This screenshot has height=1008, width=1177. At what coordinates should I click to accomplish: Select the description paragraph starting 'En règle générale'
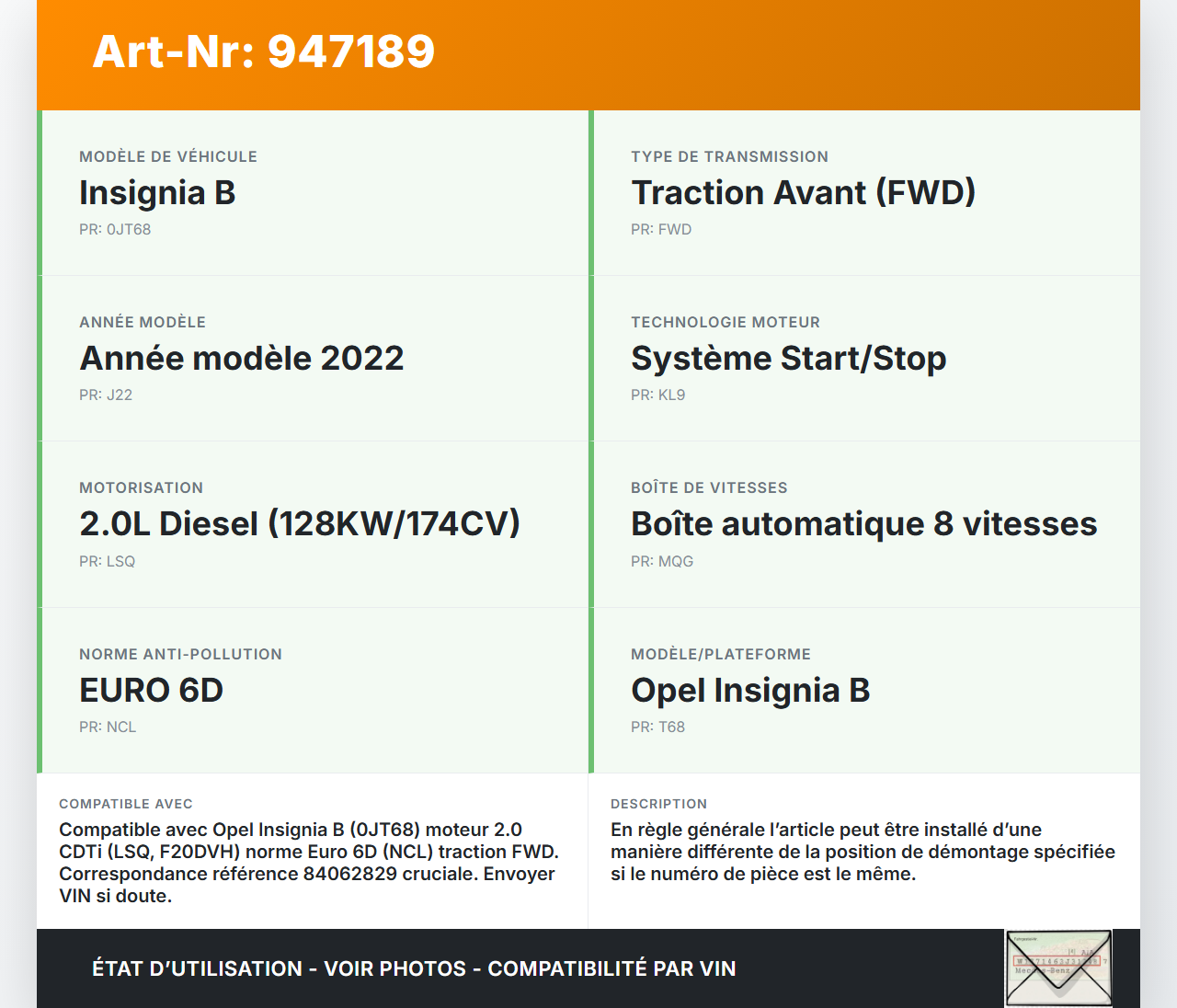click(x=863, y=852)
